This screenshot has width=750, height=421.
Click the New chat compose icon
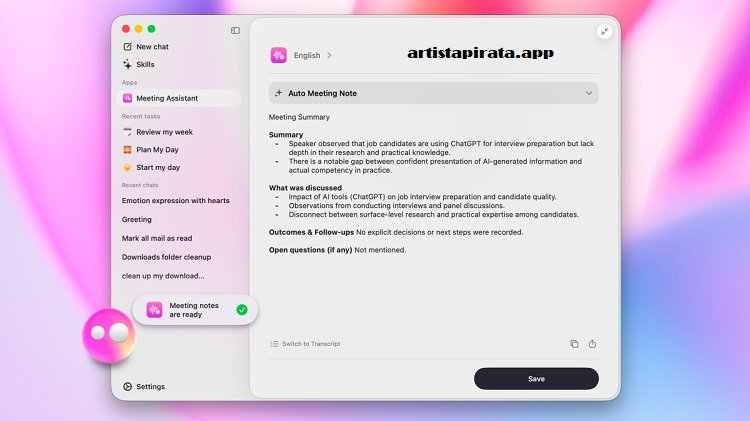(127, 46)
